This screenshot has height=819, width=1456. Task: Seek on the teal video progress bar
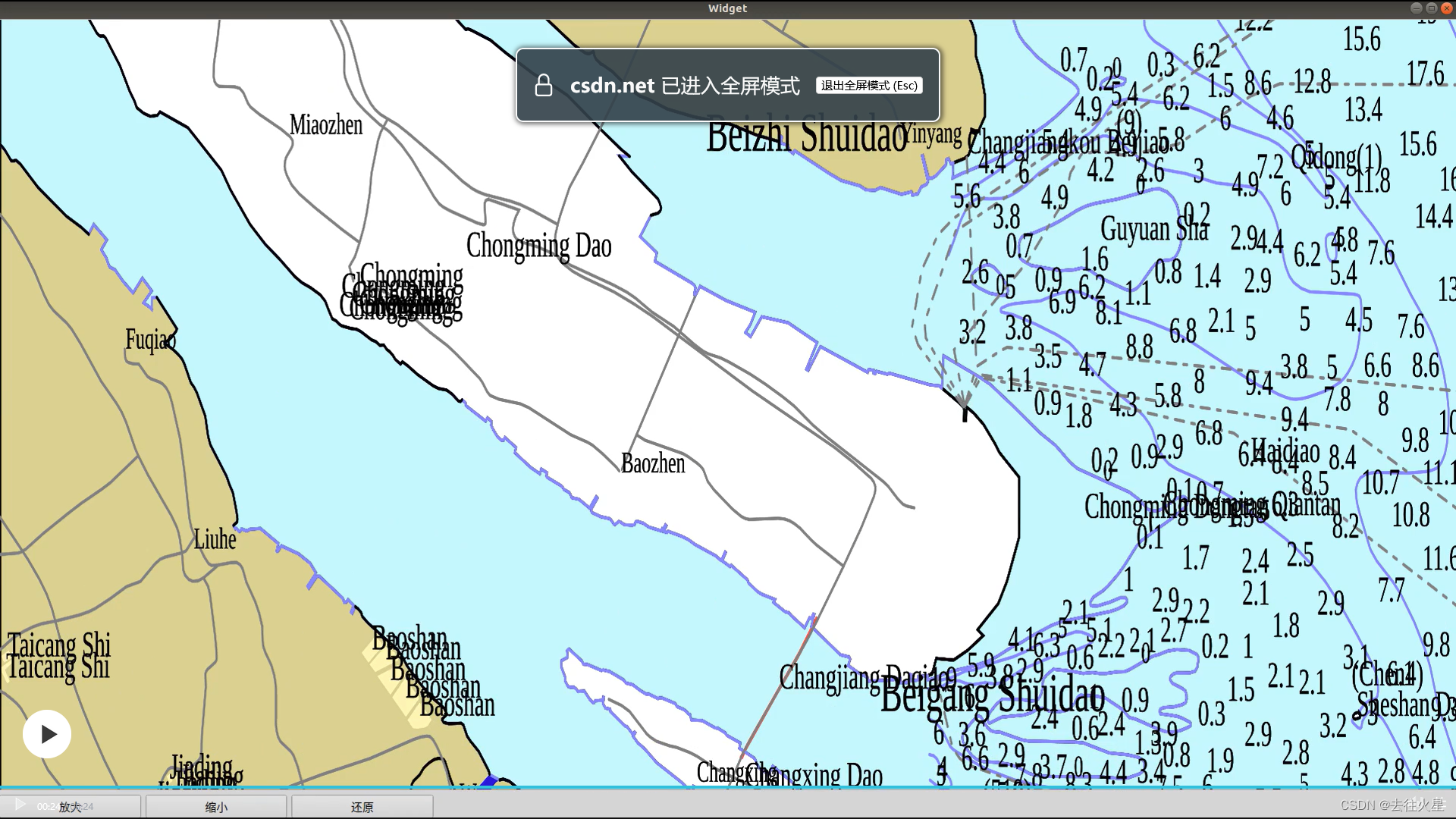click(x=728, y=788)
